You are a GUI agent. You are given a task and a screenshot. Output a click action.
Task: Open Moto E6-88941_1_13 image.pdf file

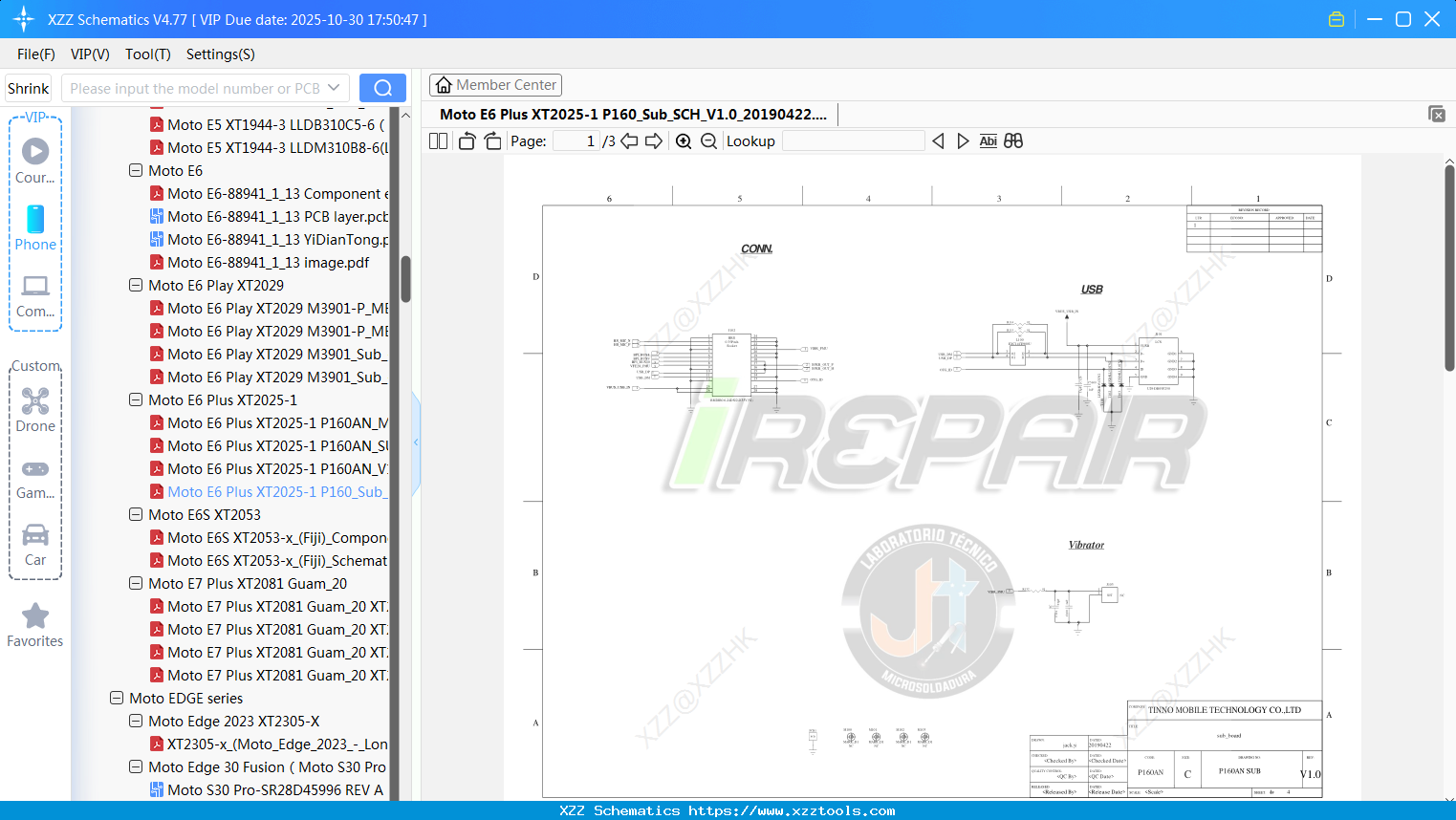pyautogui.click(x=260, y=263)
